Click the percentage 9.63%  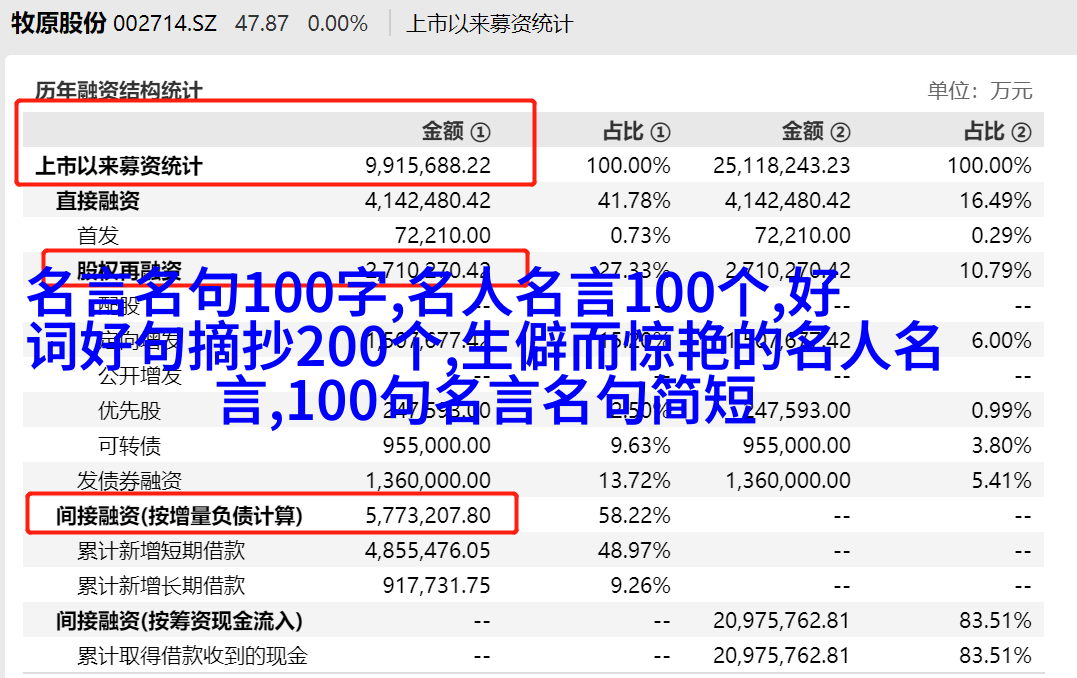pyautogui.click(x=640, y=446)
